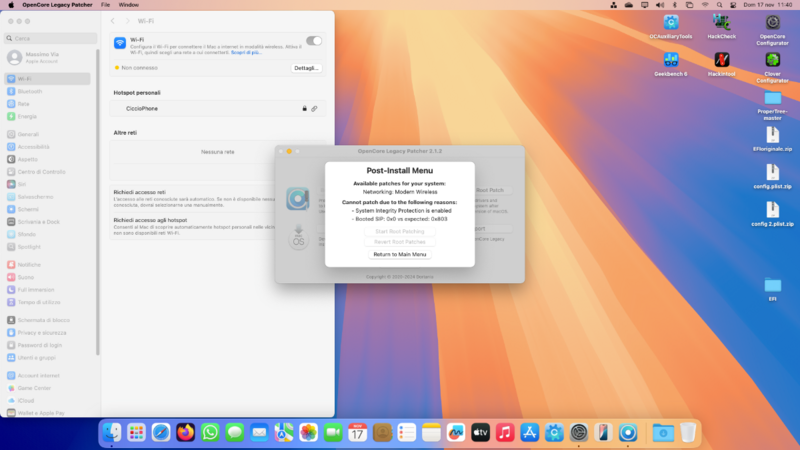The height and width of the screenshot is (450, 800).
Task: Open Privacy e sicurezza pane
Action: coord(47,333)
